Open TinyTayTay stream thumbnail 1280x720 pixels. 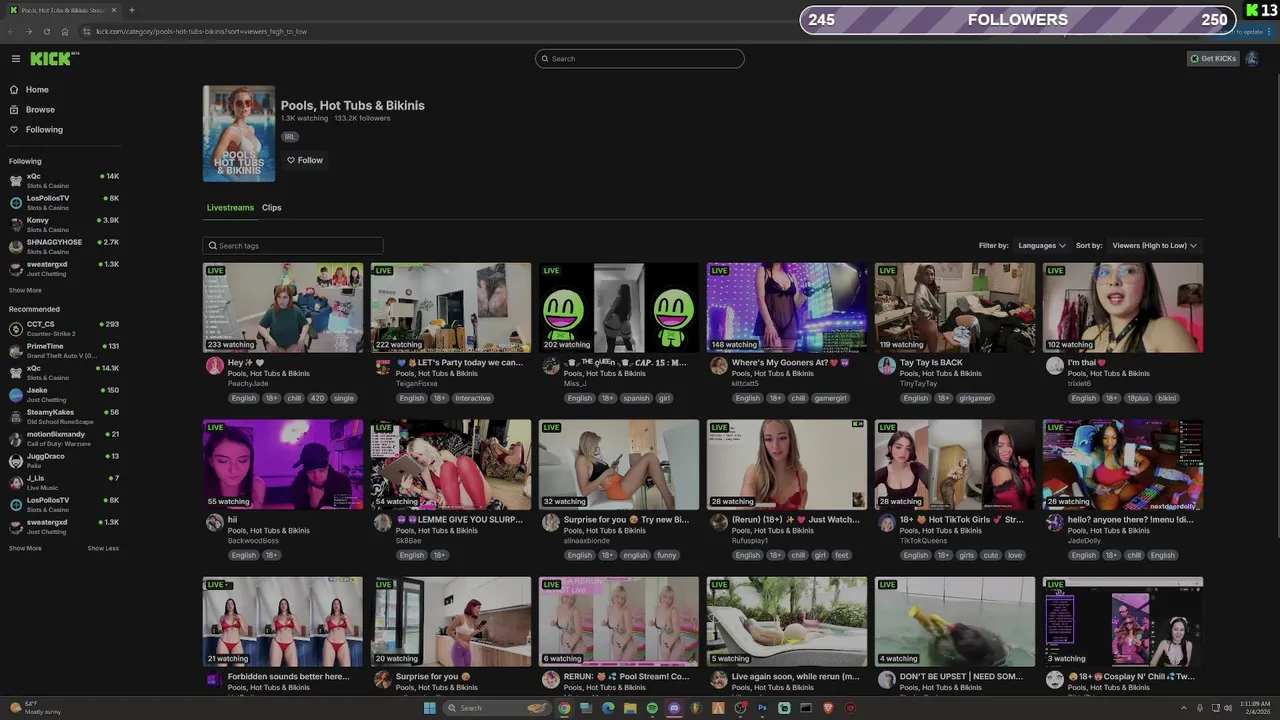(955, 308)
